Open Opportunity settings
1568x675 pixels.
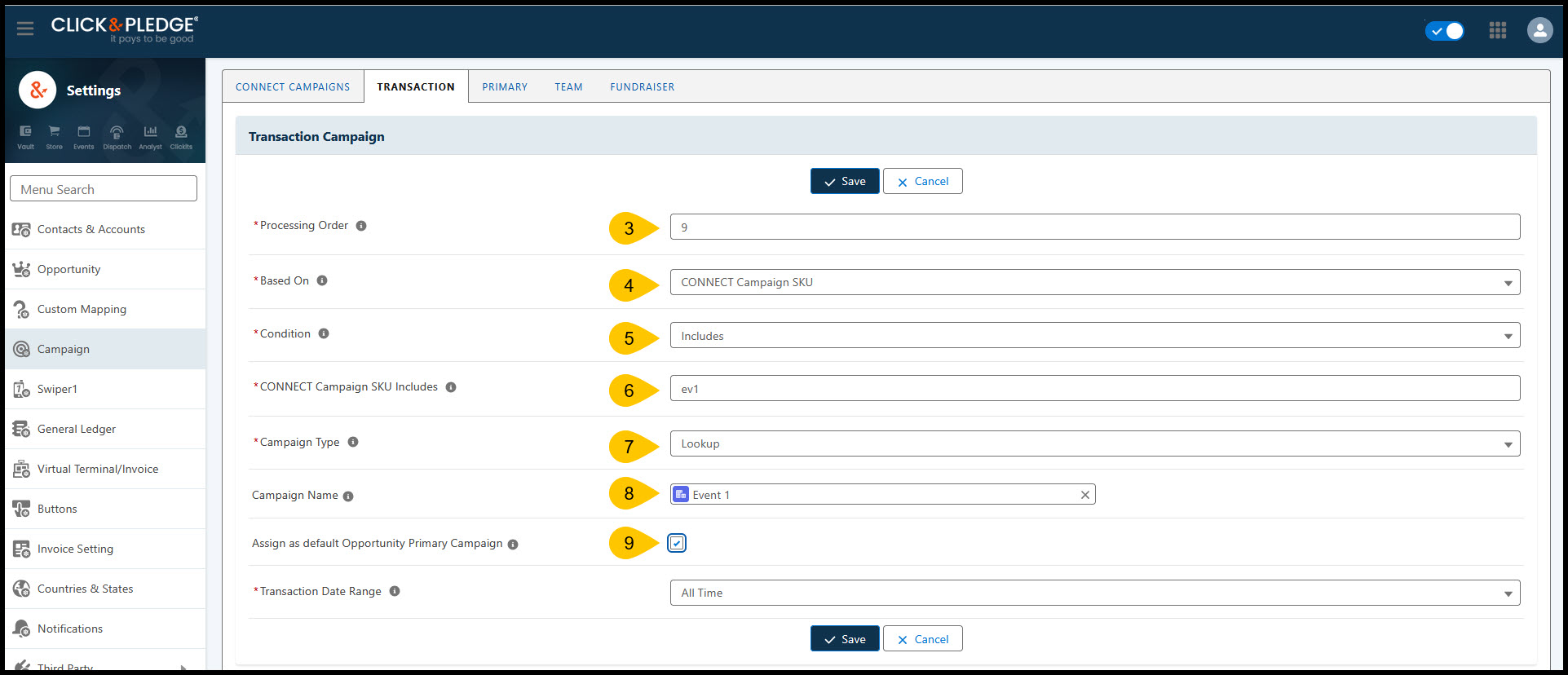[105, 269]
